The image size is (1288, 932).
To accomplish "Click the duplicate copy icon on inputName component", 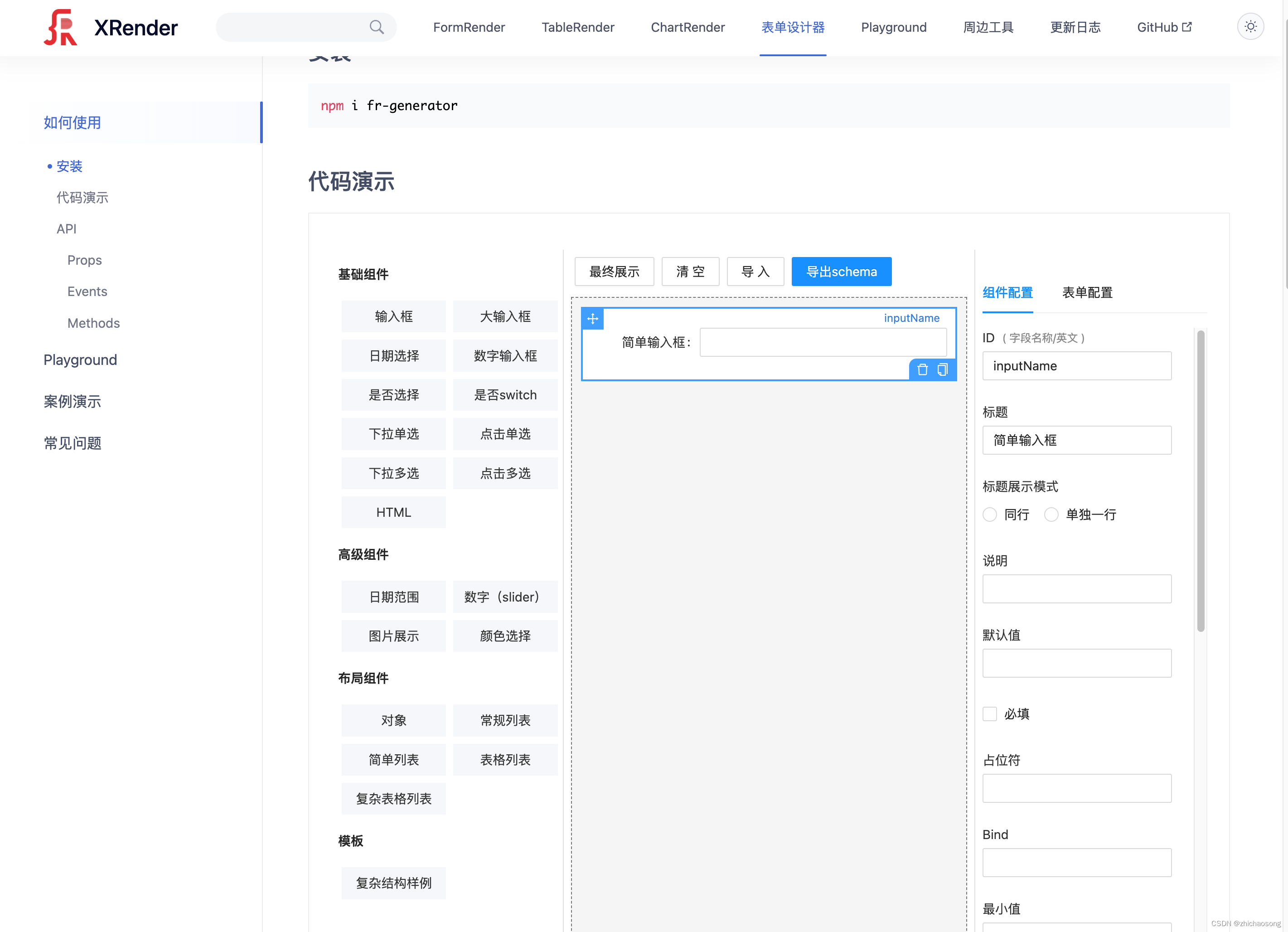I will (x=943, y=369).
